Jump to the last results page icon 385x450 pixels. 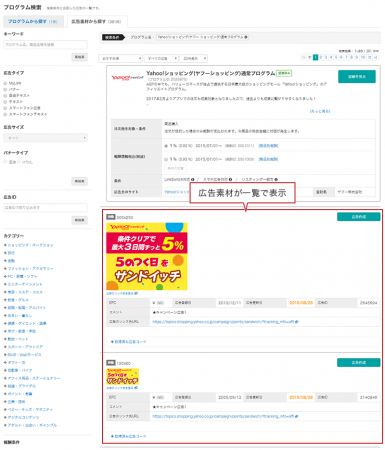coord(376,57)
